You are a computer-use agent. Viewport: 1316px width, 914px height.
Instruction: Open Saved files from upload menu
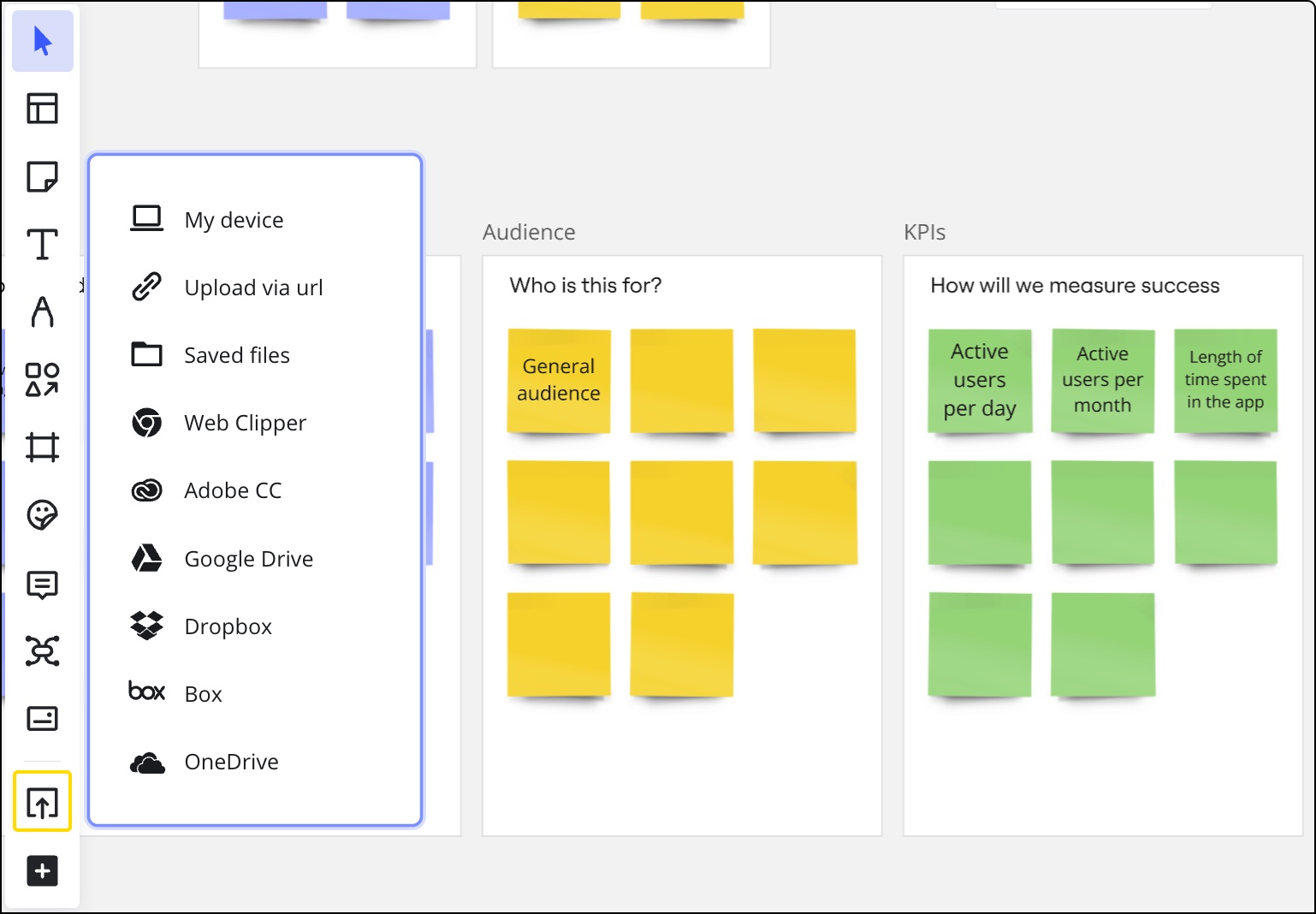236,355
